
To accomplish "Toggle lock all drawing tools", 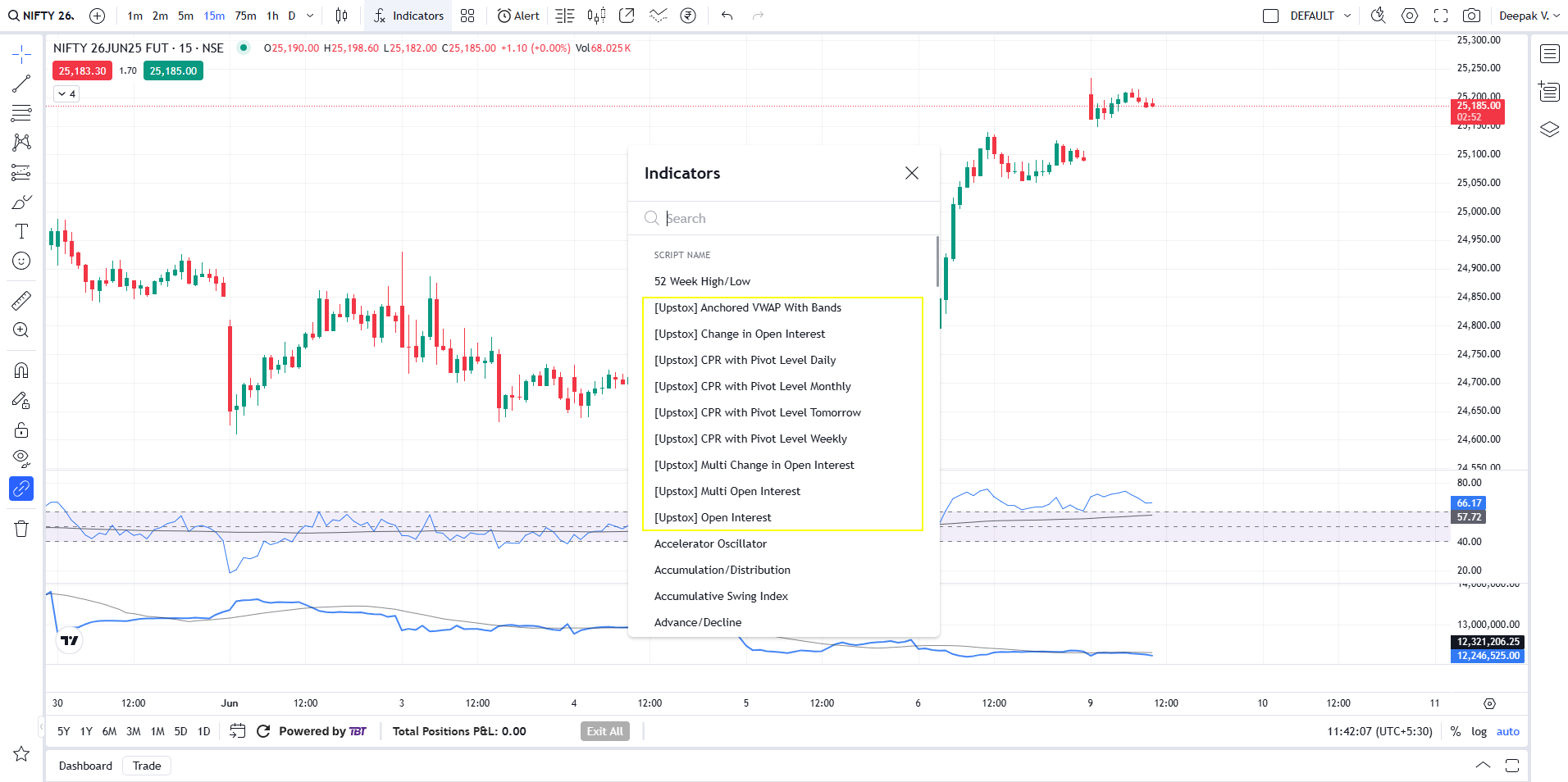I will coord(21,430).
